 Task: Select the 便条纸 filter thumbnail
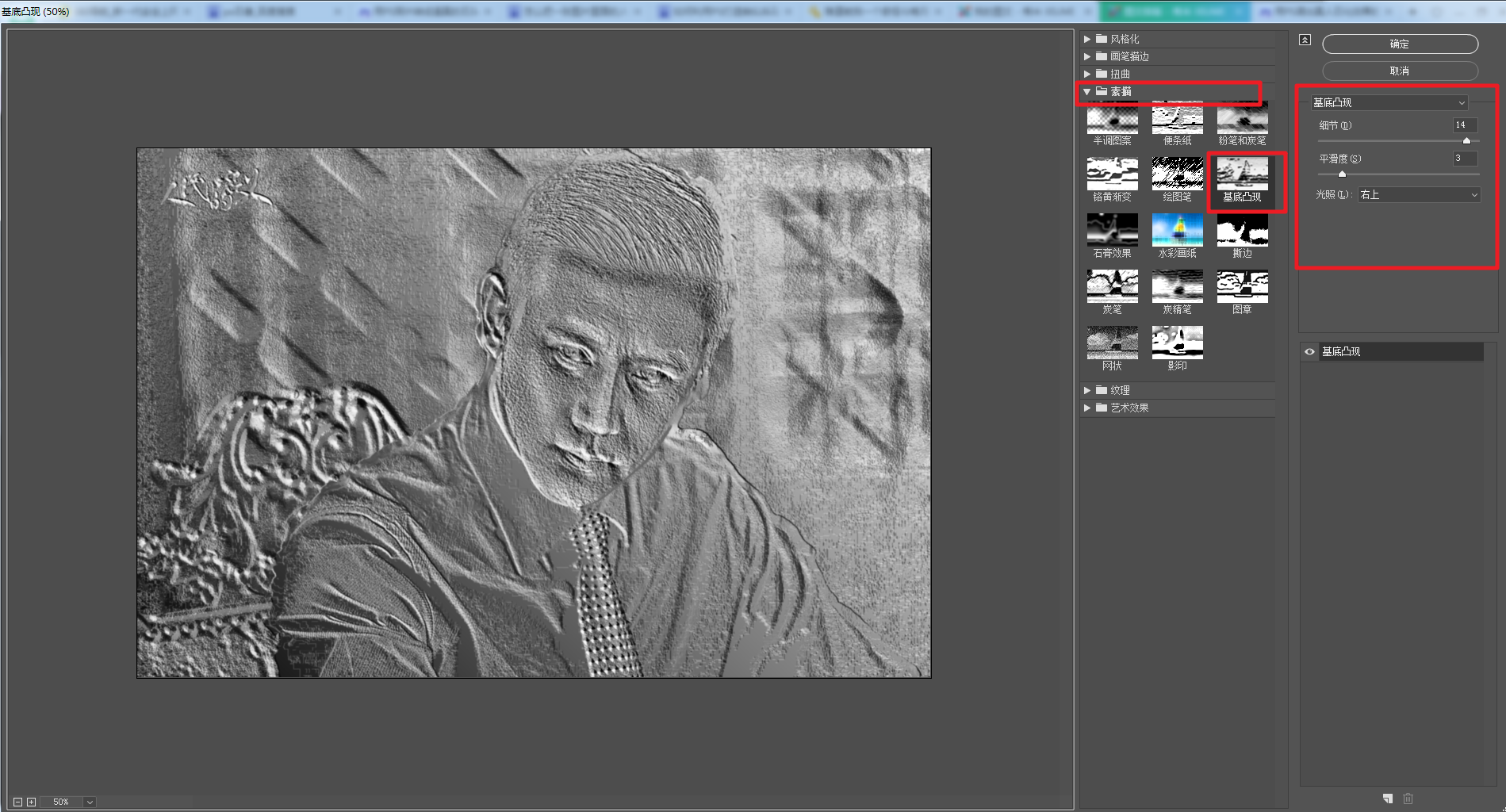(1177, 118)
